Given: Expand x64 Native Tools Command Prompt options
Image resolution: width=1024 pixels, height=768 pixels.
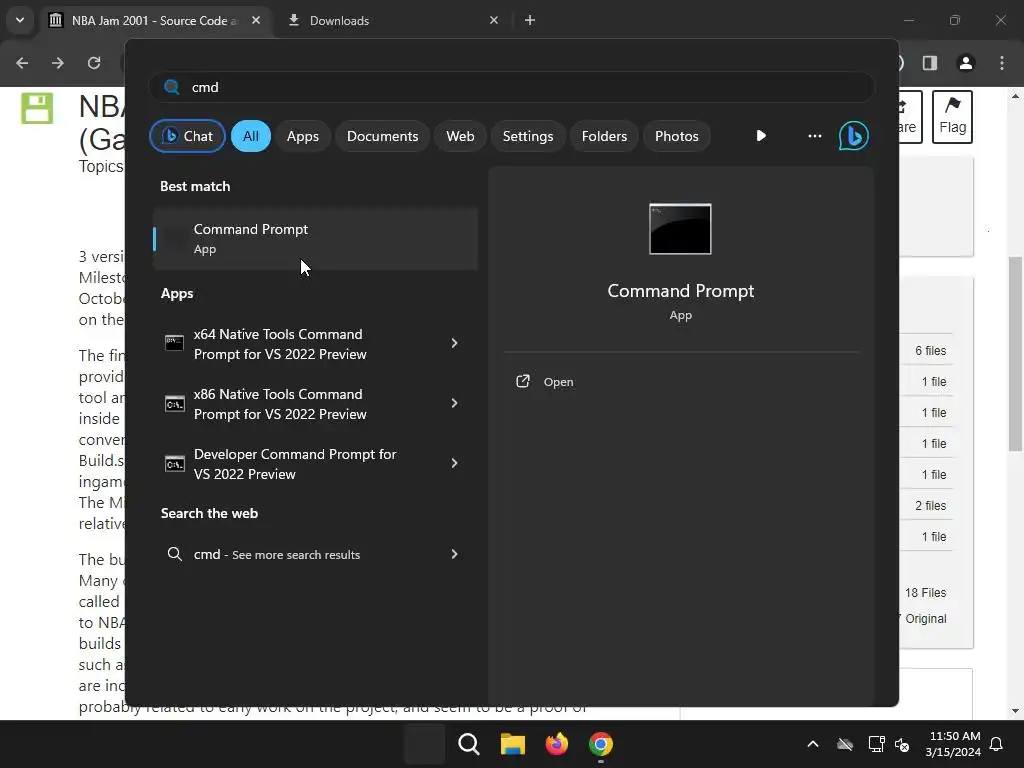Looking at the screenshot, I should click(455, 343).
